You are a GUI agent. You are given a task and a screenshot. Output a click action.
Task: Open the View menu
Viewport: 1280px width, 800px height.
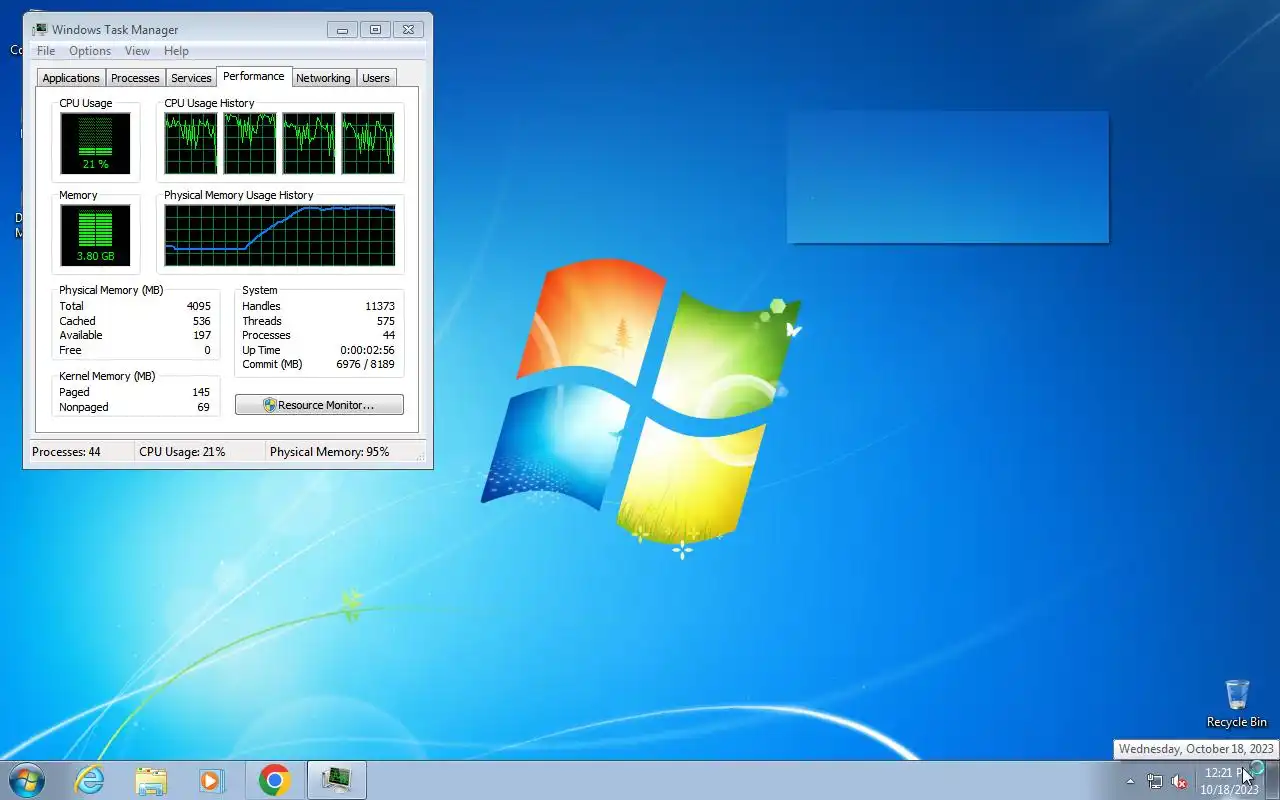[x=137, y=51]
